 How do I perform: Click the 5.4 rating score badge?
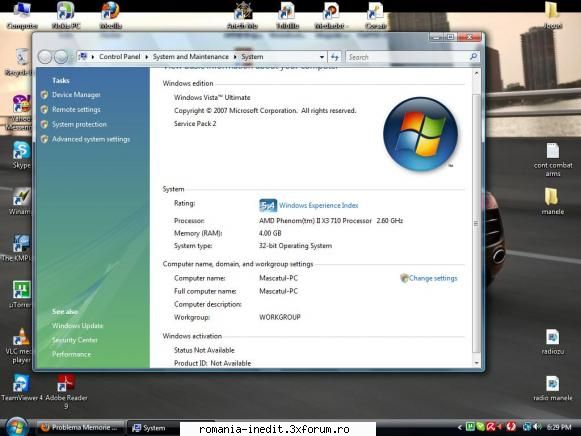pyautogui.click(x=268, y=206)
